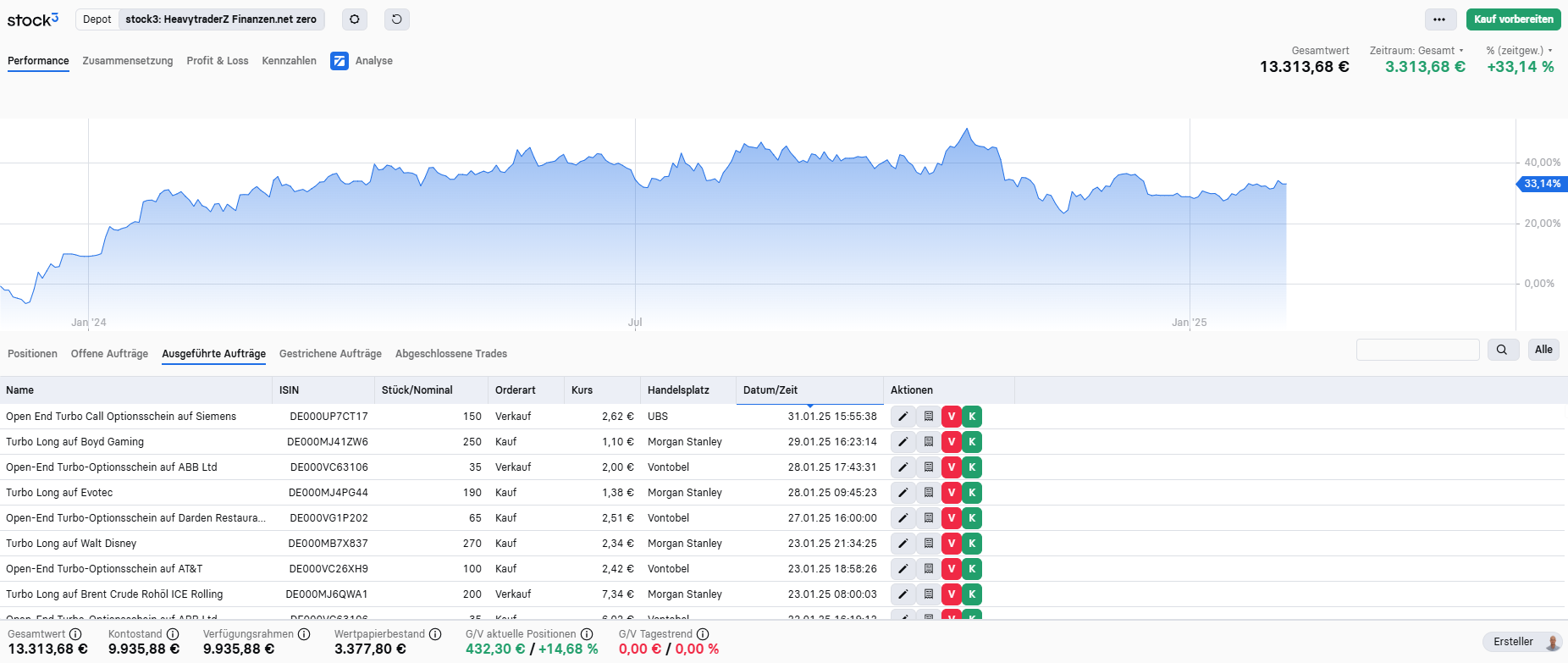
Task: Click green K buy for ABB Ltd row
Action: tap(972, 467)
